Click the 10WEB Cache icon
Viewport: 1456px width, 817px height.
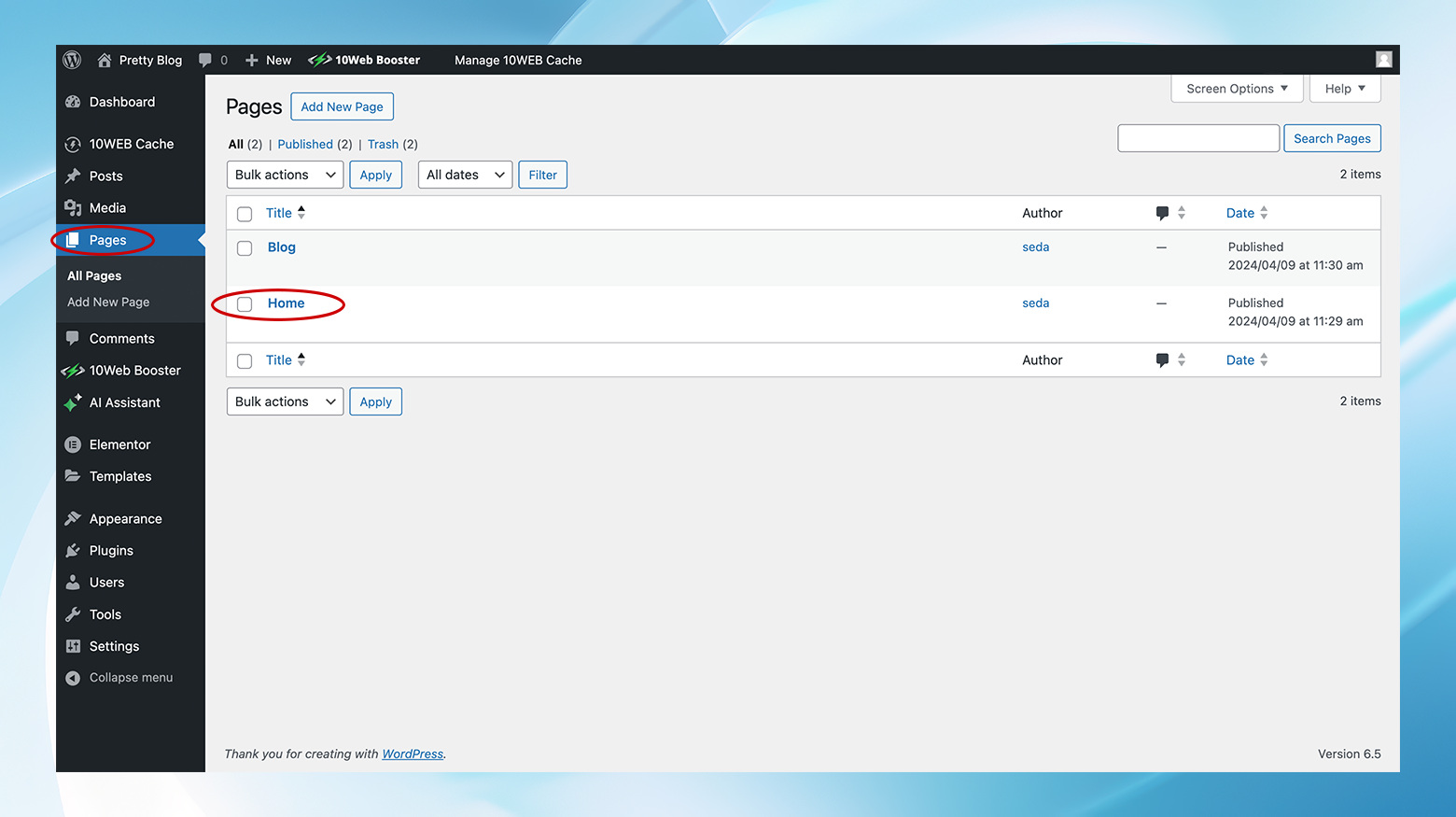tap(73, 144)
